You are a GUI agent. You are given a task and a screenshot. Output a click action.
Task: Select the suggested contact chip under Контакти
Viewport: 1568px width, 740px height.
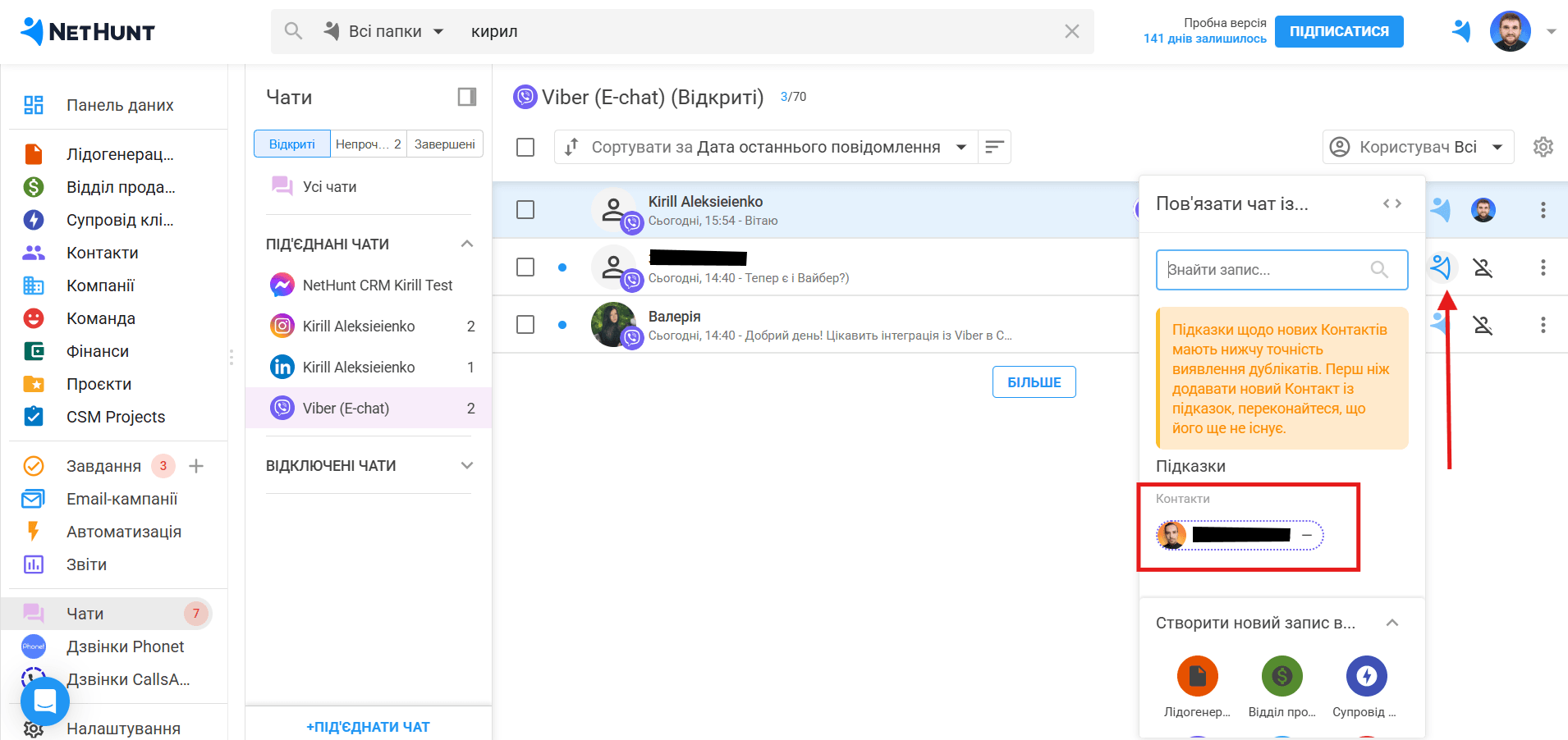(1240, 535)
